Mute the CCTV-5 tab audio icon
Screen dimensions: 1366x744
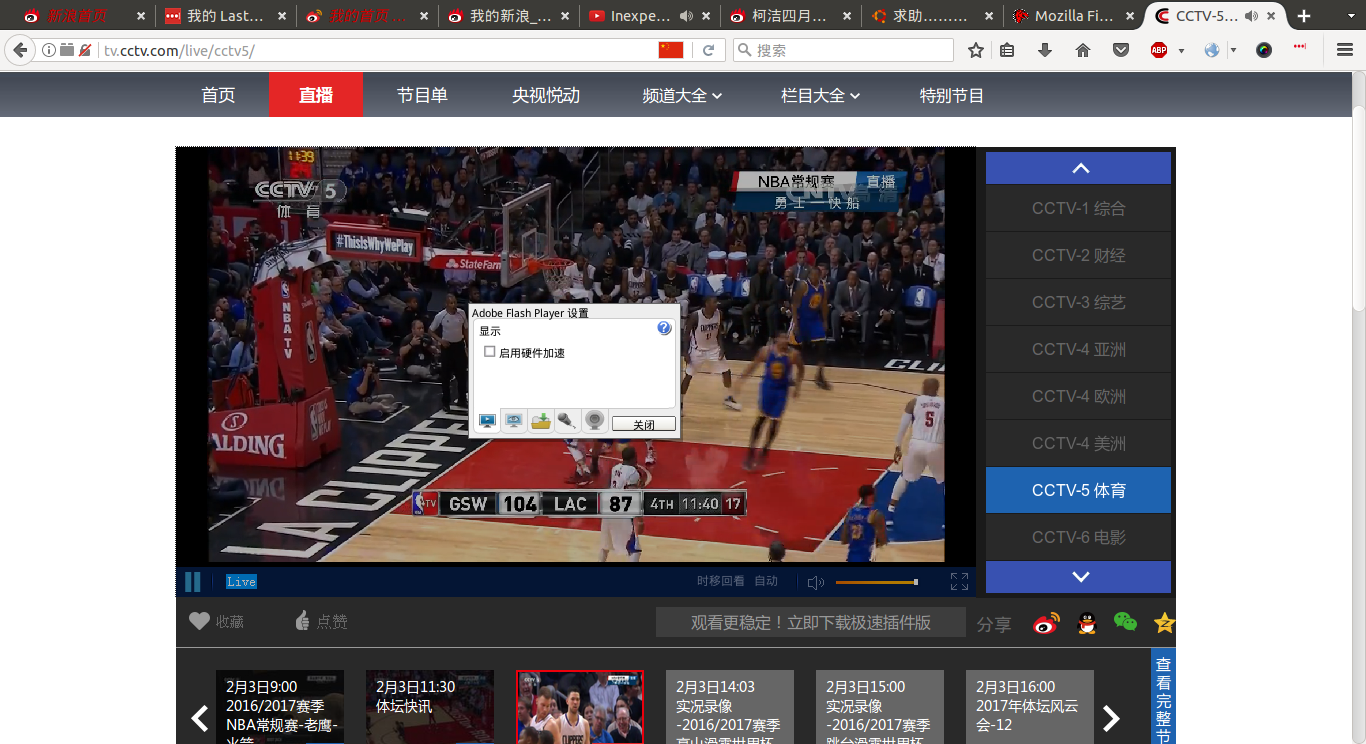pos(1250,16)
